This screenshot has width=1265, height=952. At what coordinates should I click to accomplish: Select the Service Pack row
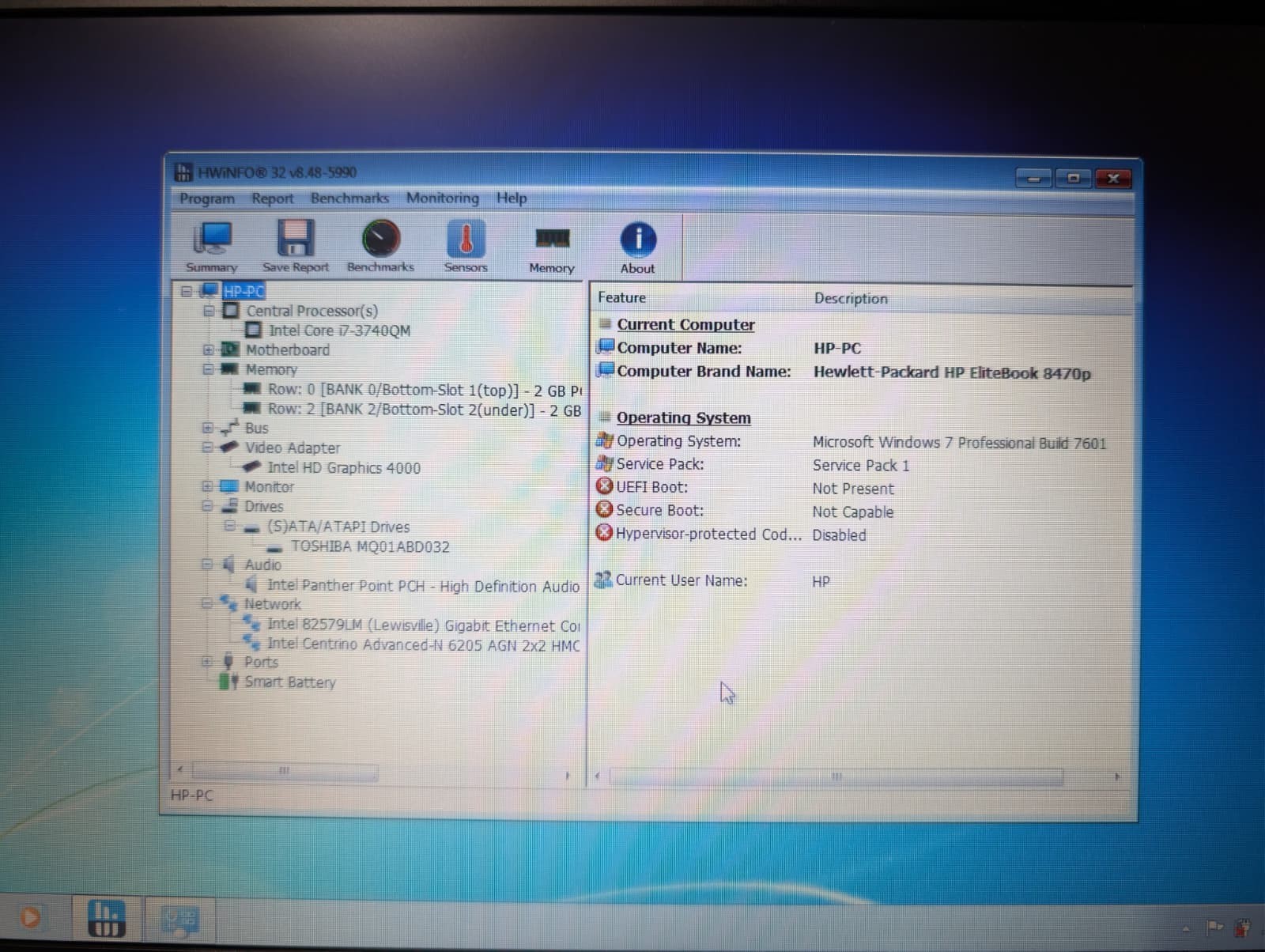862,465
